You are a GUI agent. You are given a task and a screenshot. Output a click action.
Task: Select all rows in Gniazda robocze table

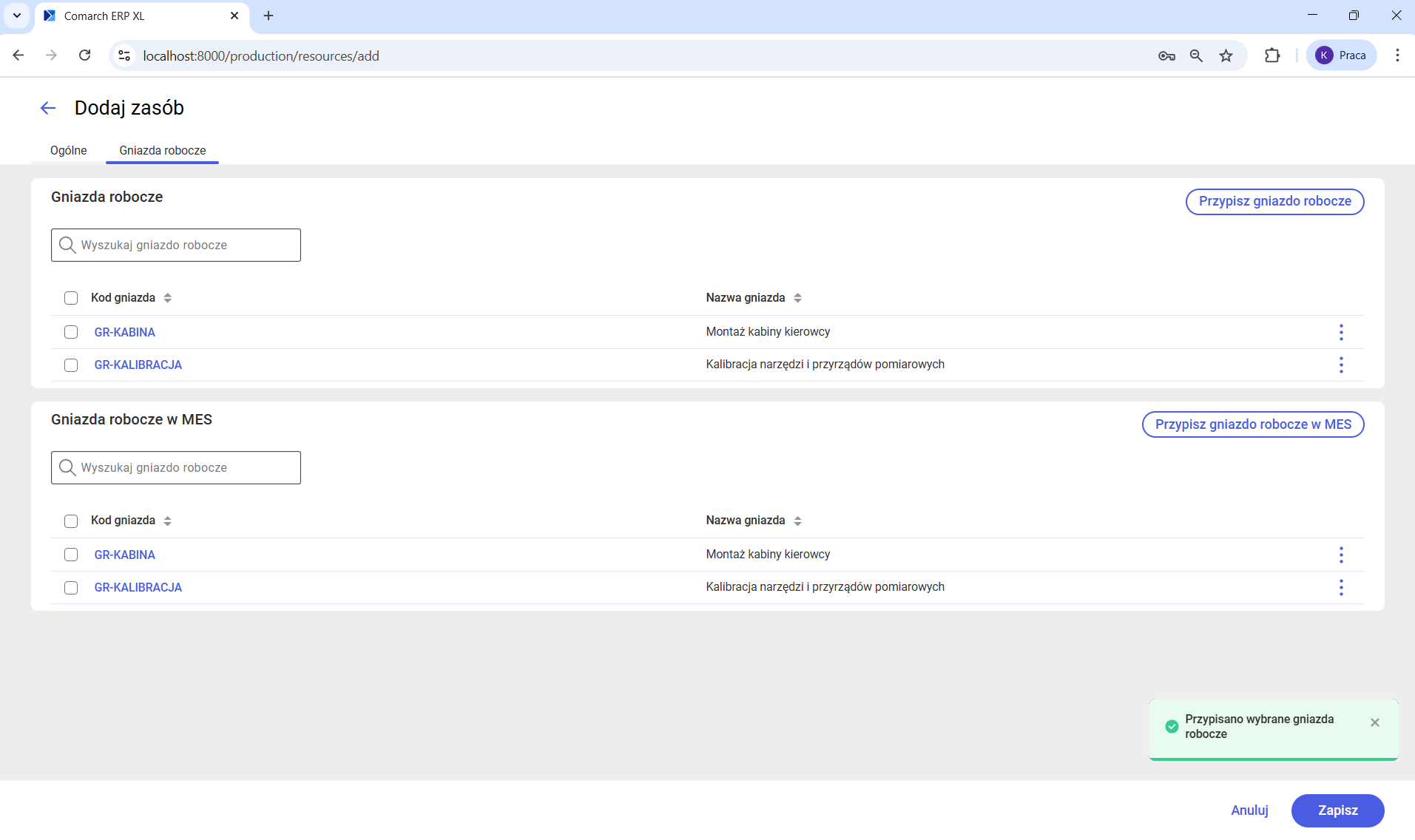tap(71, 298)
